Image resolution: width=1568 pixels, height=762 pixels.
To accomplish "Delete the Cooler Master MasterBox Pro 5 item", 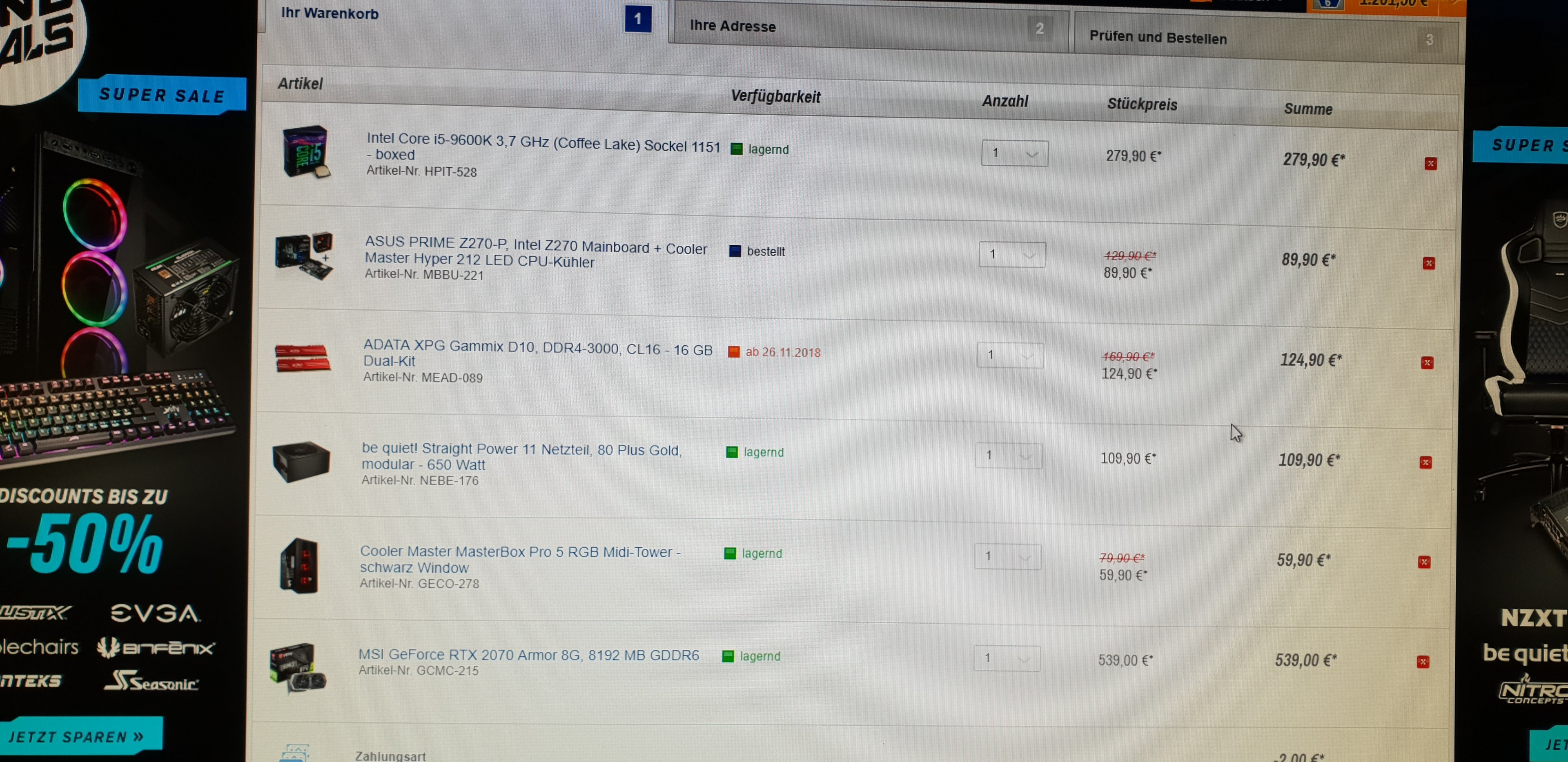I will click(x=1424, y=562).
